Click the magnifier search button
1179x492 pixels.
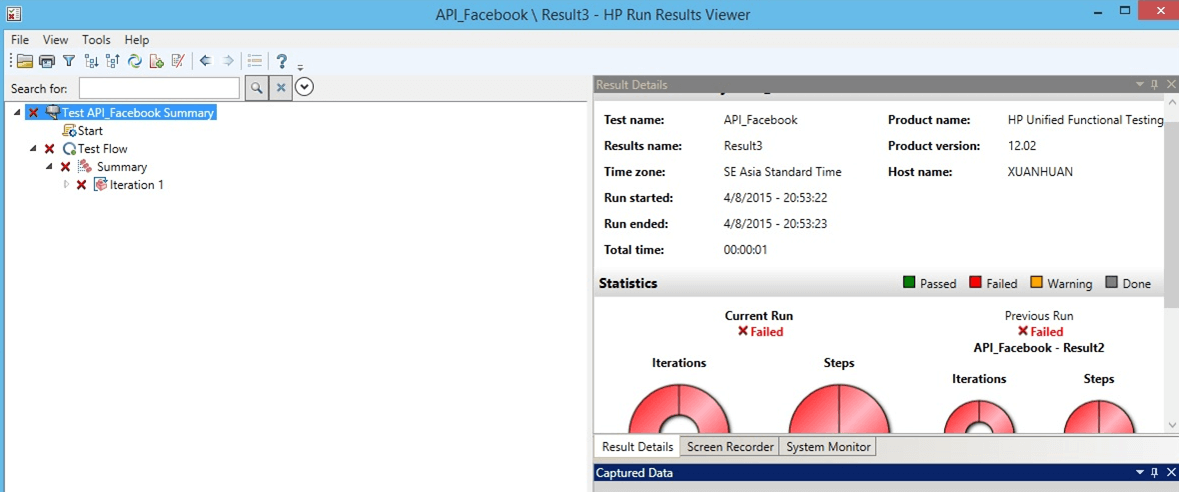pyautogui.click(x=257, y=88)
